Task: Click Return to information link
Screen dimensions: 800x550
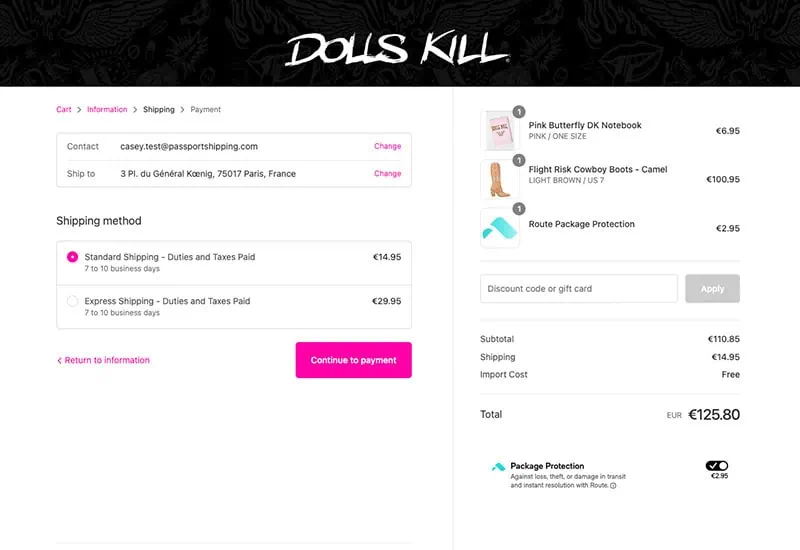Action: [x=103, y=360]
